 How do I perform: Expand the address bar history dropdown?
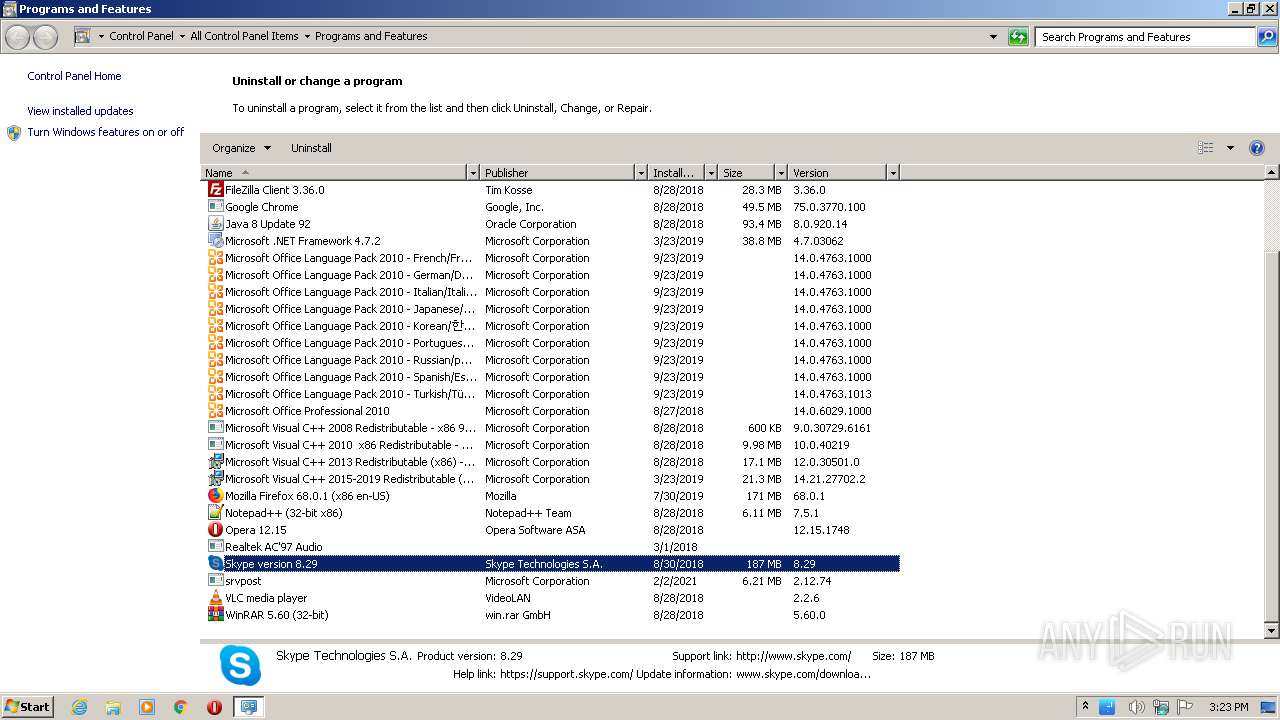(x=993, y=37)
